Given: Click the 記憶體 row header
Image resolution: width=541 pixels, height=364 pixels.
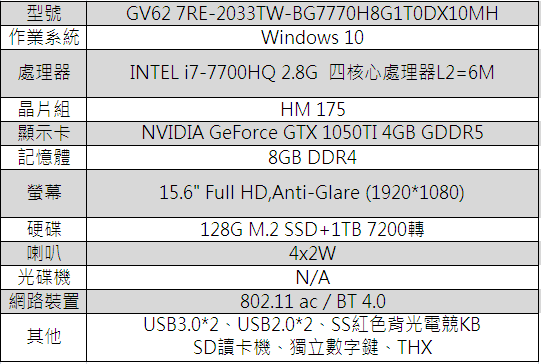Looking at the screenshot, I should coord(44,157).
